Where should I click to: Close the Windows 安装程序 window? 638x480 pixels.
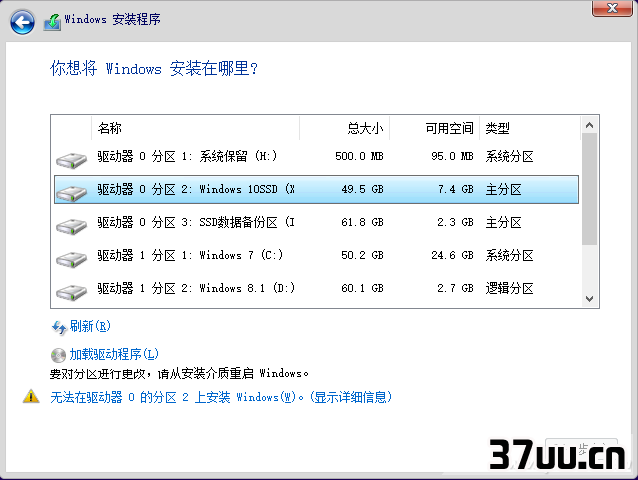(612, 8)
